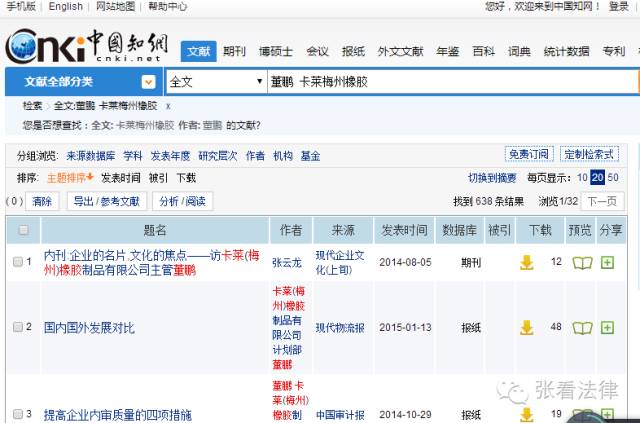This screenshot has height=423, width=640.
Task: Click the search text input field
Action: click(453, 82)
